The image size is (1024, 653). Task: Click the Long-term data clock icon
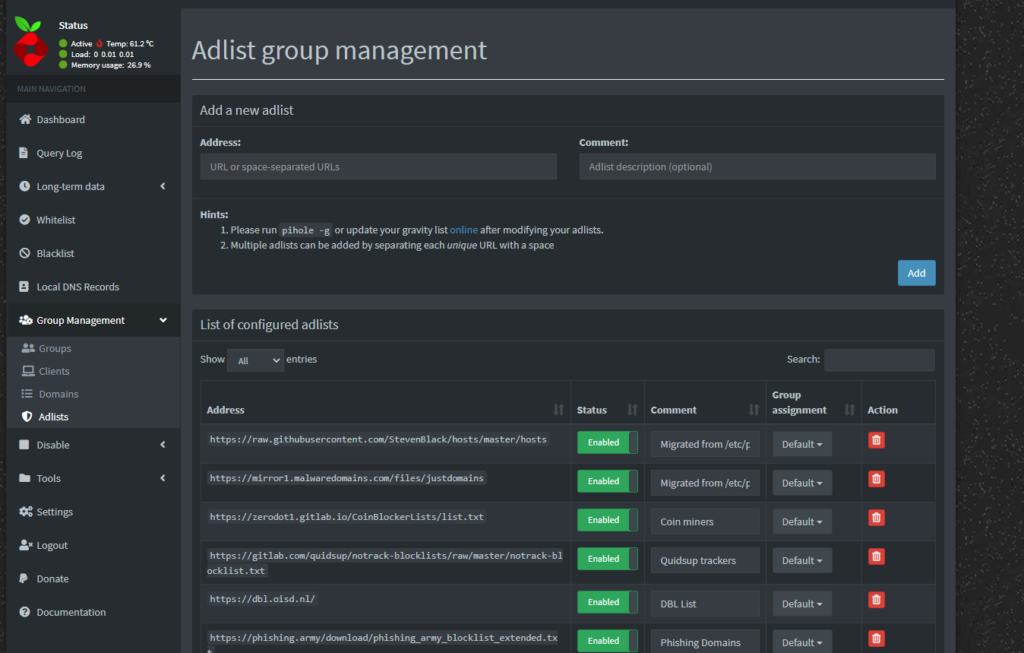click(24, 186)
